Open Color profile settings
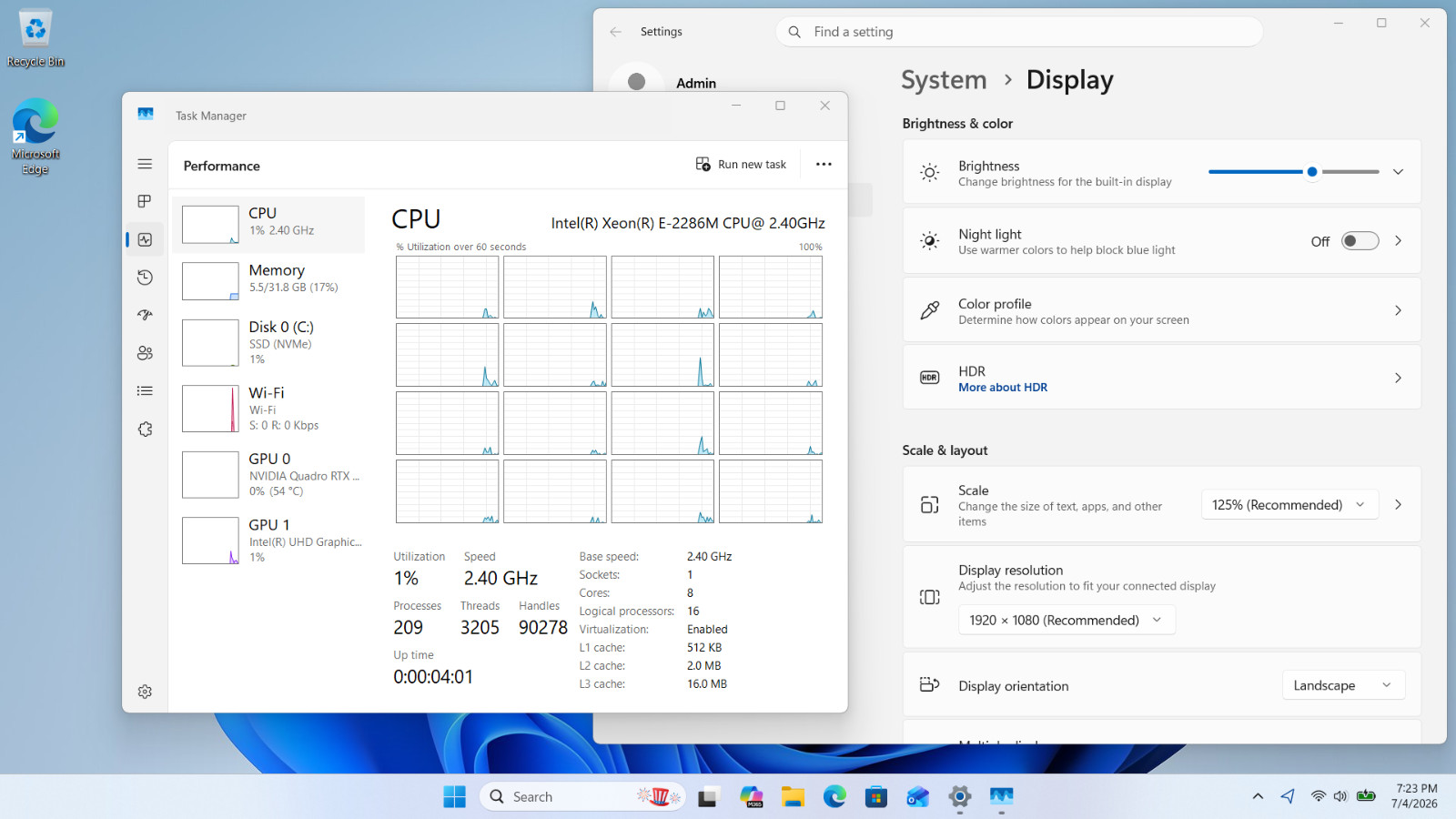 pos(1162,310)
